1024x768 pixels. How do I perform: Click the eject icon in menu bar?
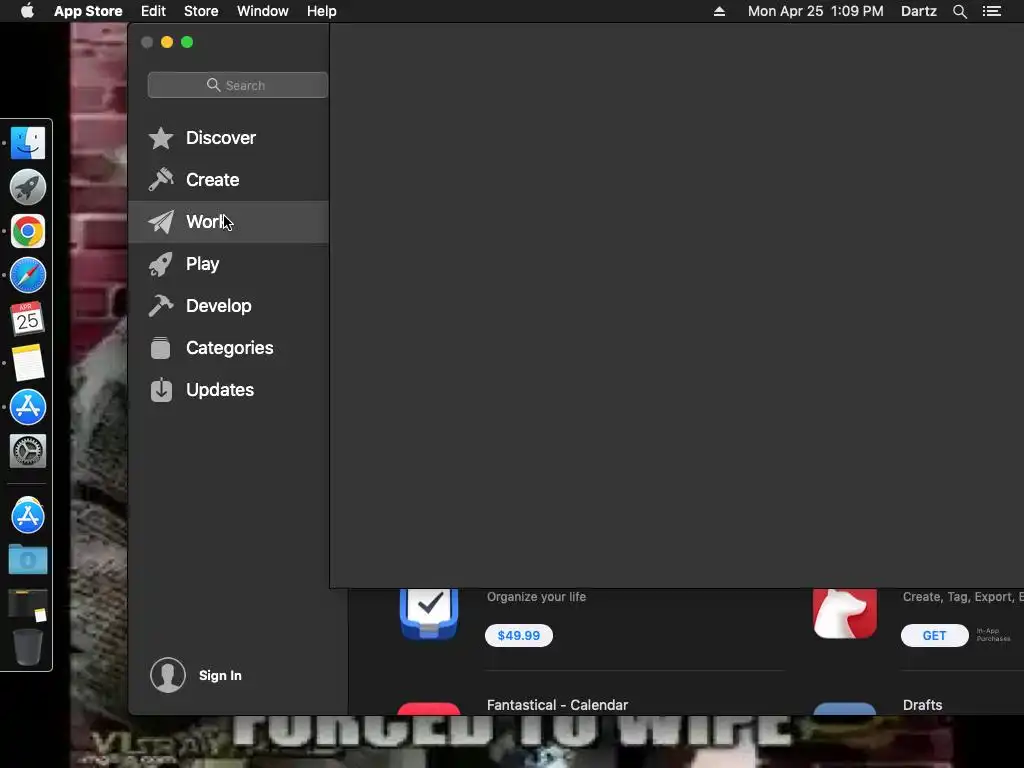coord(719,11)
